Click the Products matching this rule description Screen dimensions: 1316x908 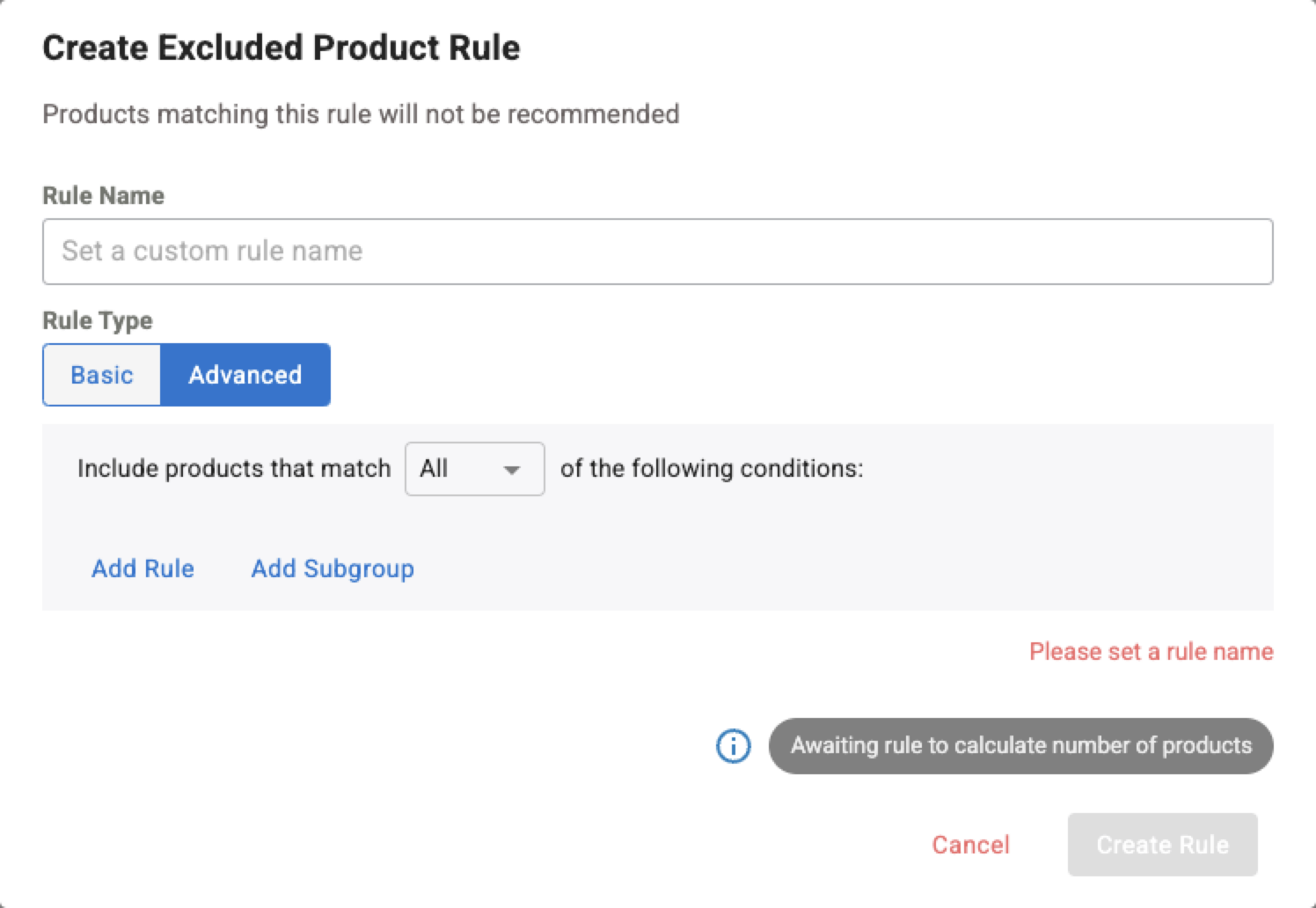[x=361, y=114]
